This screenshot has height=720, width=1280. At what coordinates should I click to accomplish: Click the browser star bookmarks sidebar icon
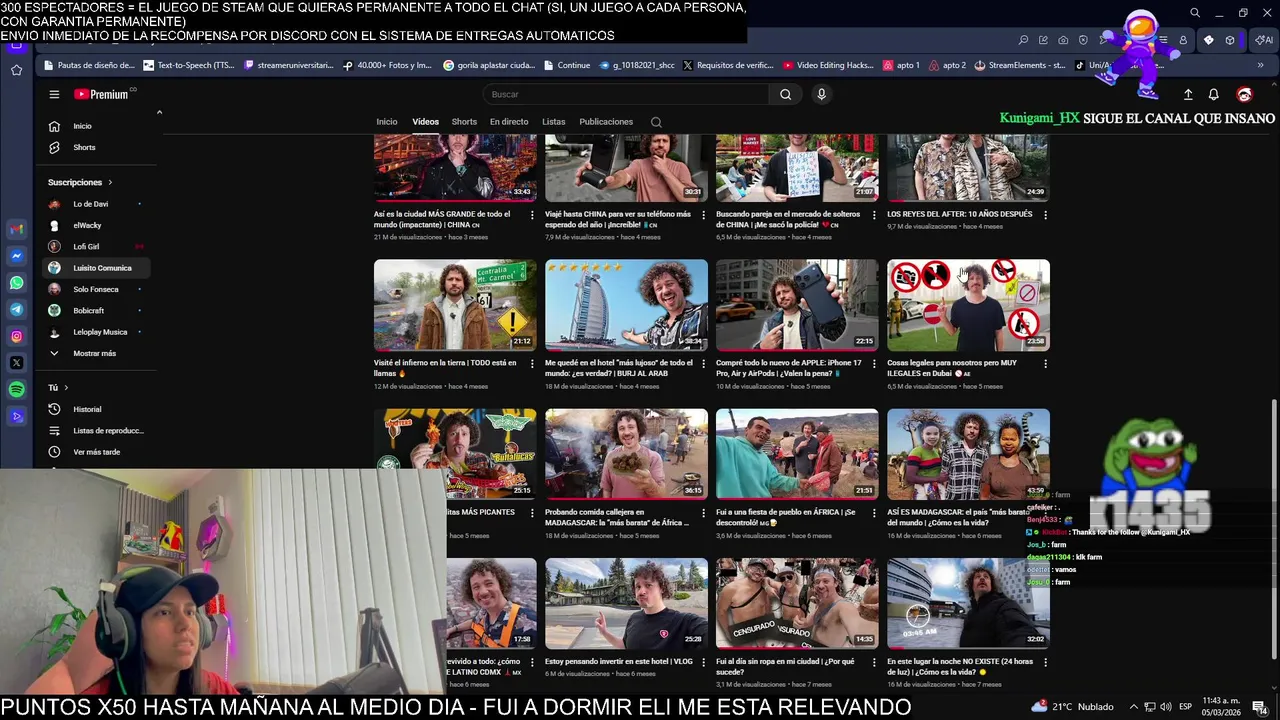point(16,70)
